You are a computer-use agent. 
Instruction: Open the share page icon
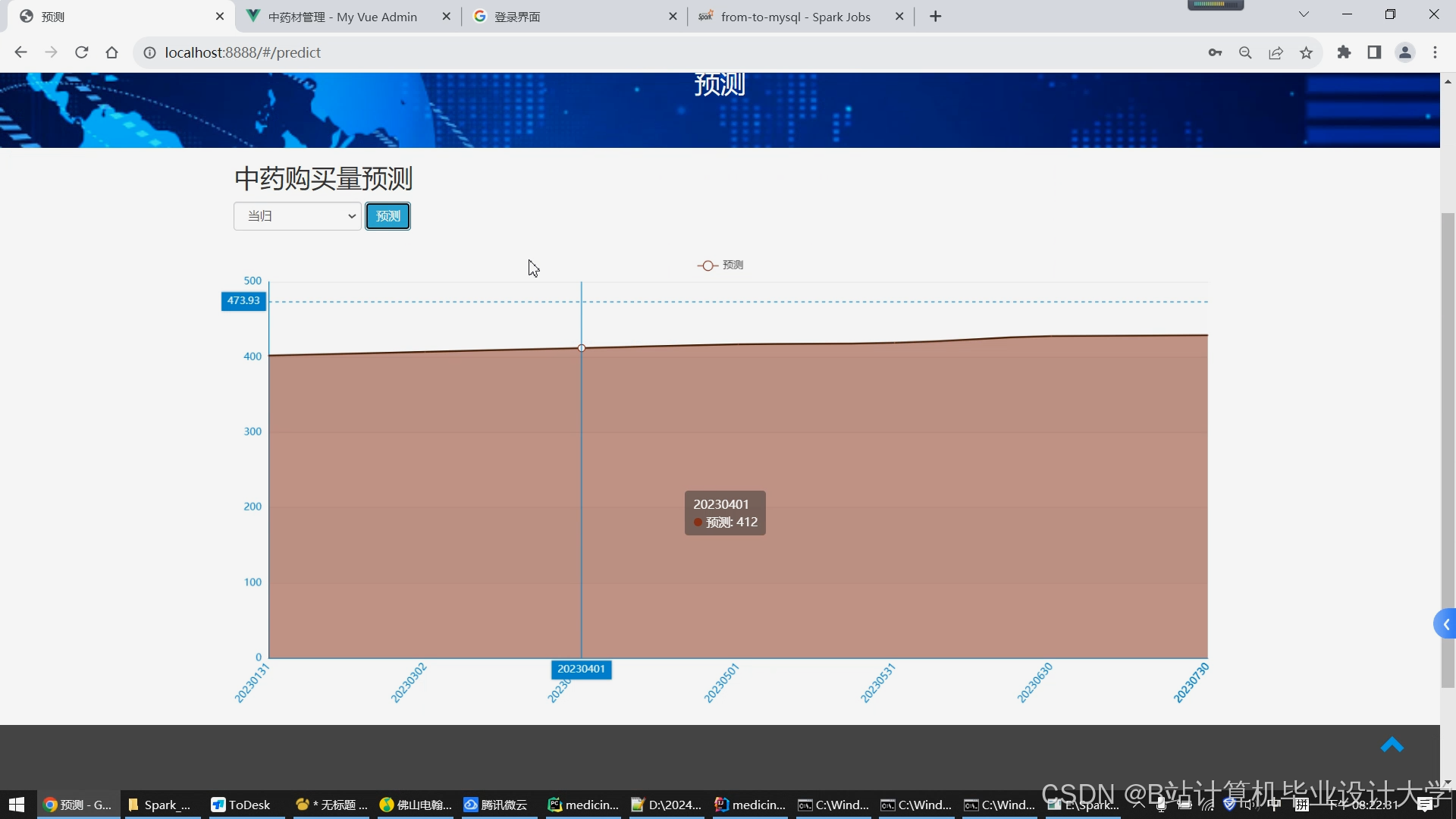[x=1276, y=52]
